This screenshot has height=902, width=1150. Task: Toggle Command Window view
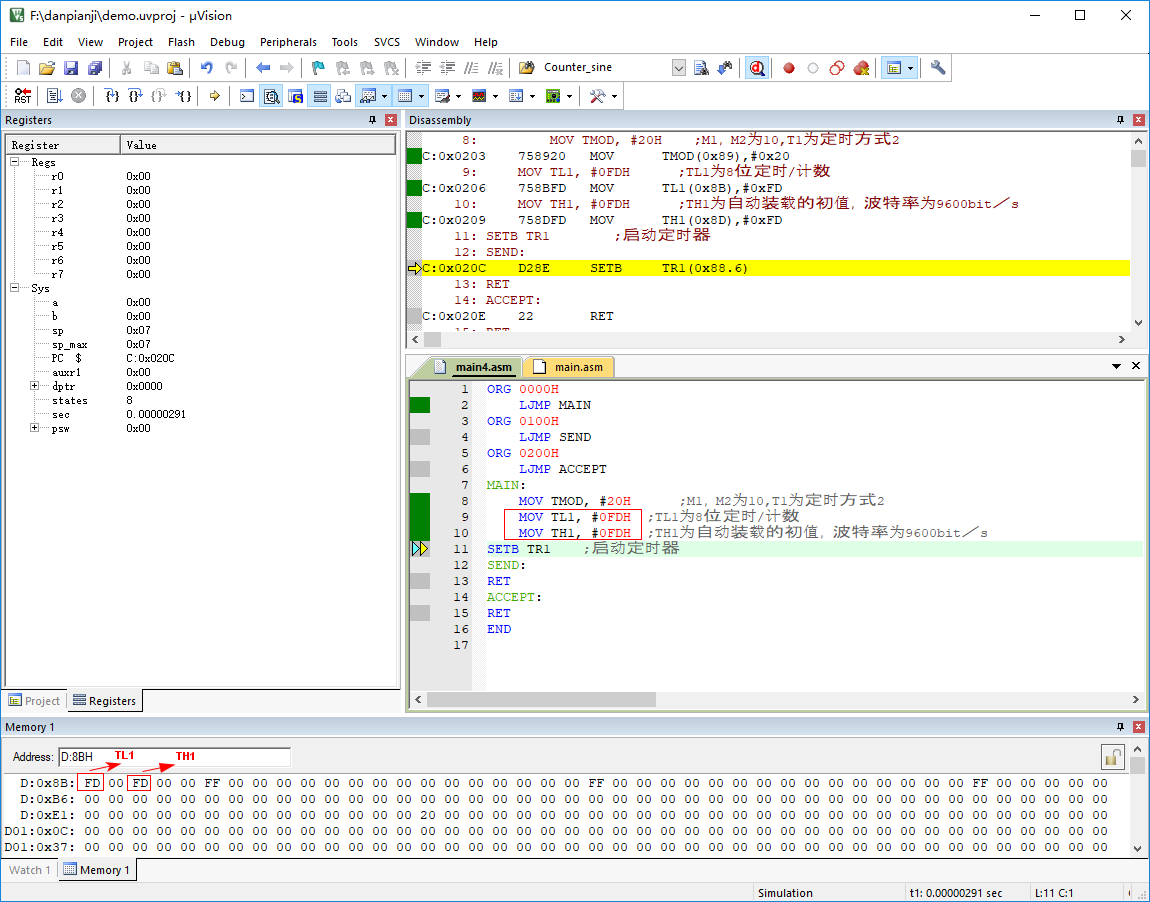(247, 96)
